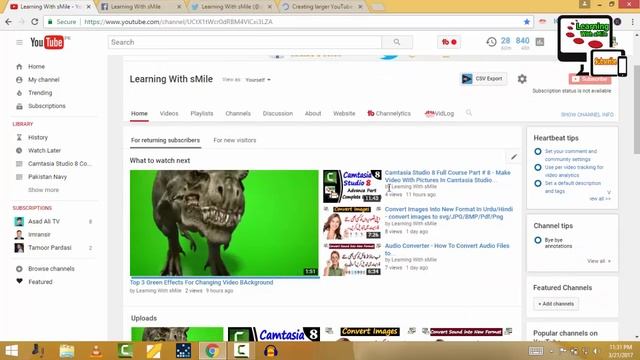
Task: Expand Show Channel Info
Action: pos(587,115)
